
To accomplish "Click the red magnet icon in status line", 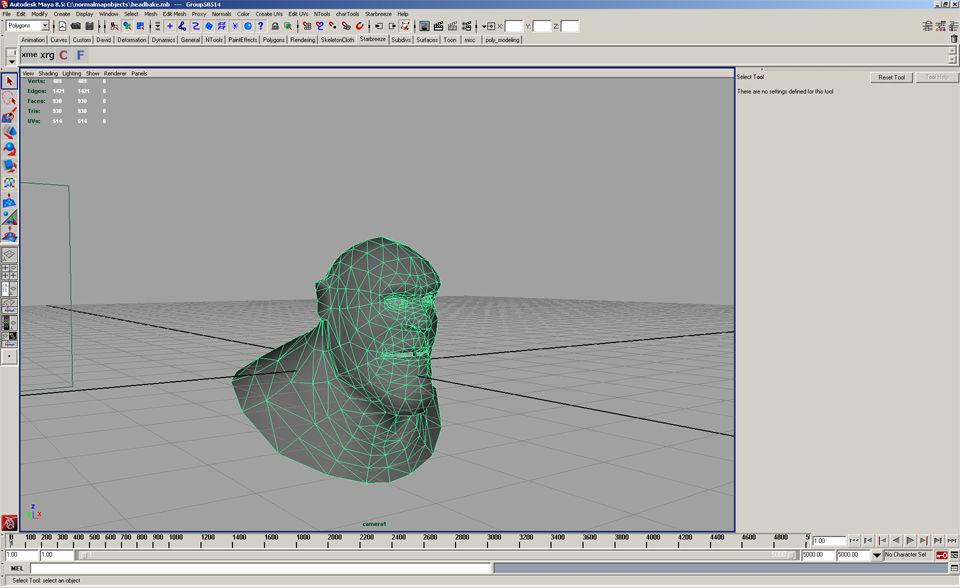I will click(359, 26).
